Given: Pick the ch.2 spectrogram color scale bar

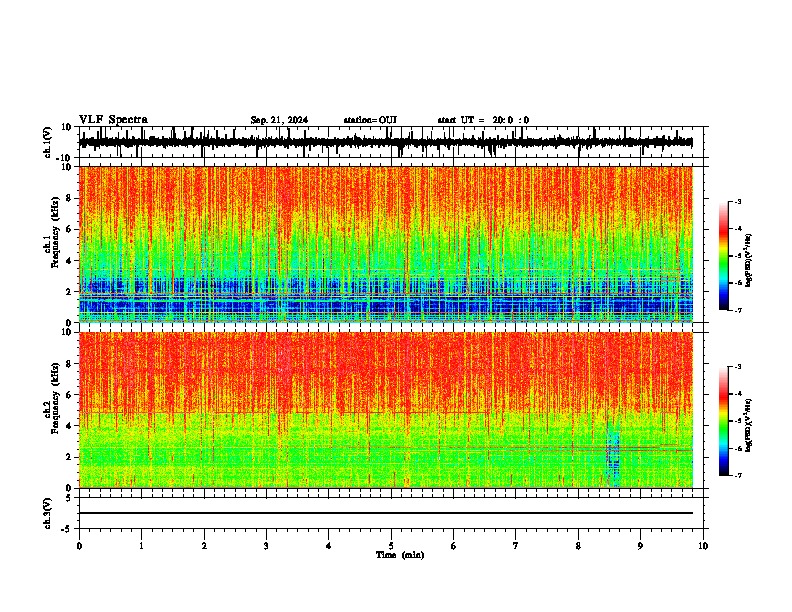Looking at the screenshot, I should 724,421.
